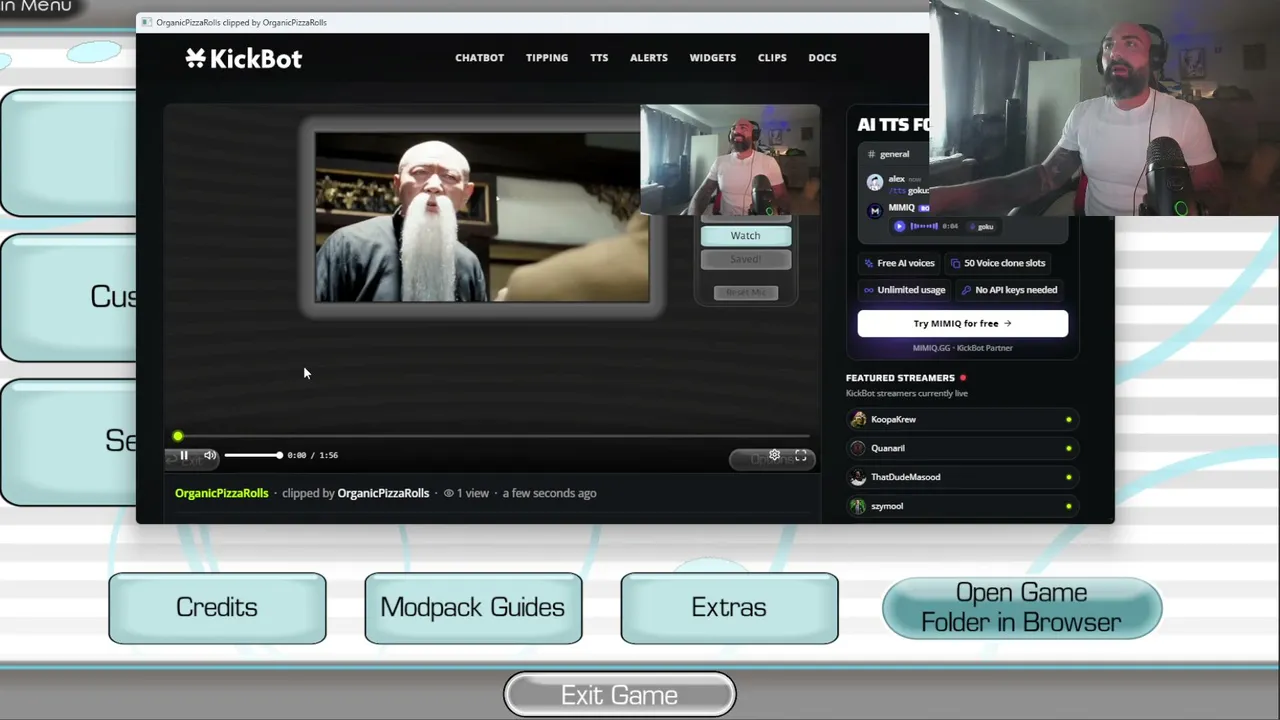Click Quanaril's avatar icon
Screen dimensions: 1280x720
pyautogui.click(x=858, y=448)
